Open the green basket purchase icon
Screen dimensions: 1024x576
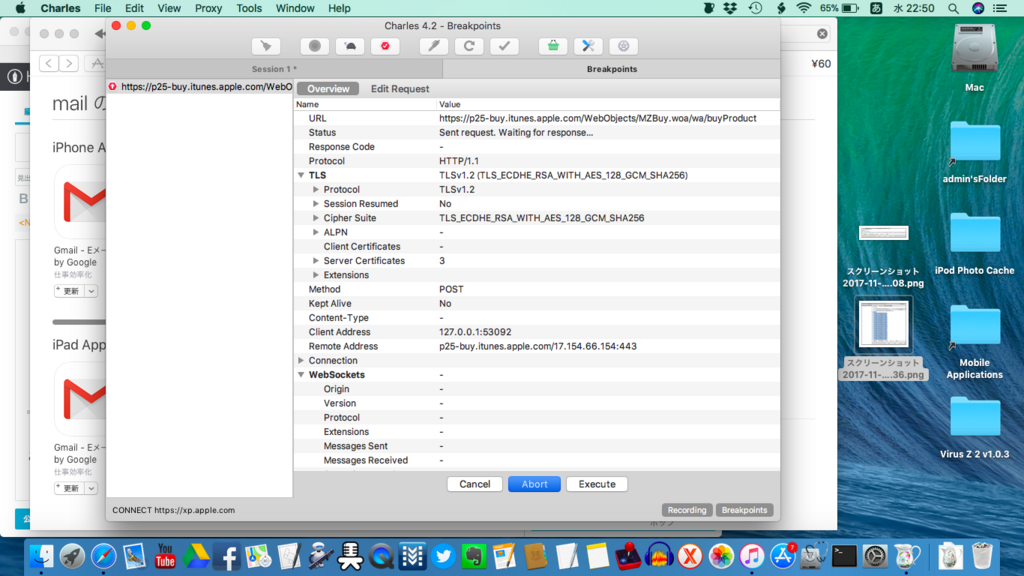pyautogui.click(x=553, y=46)
